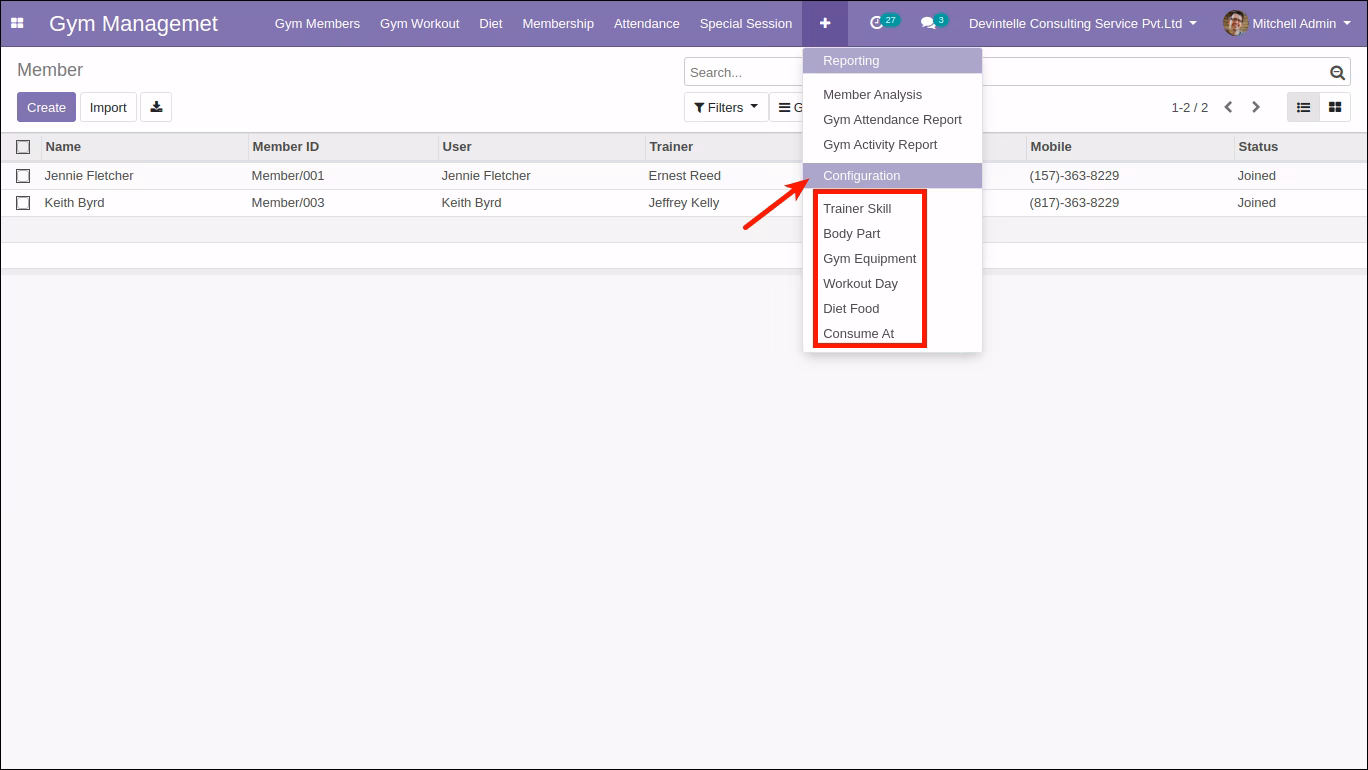
Task: Open the activities clock icon
Action: tap(877, 23)
